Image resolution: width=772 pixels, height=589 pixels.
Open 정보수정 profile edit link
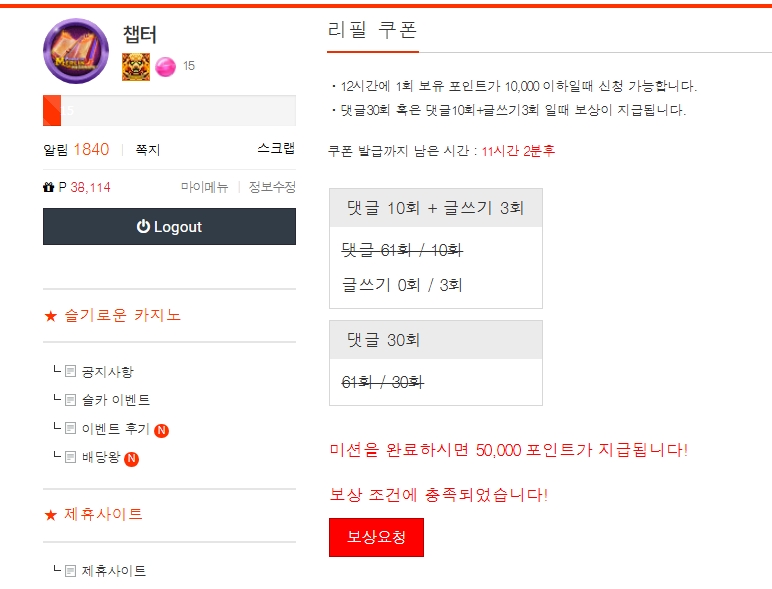(x=272, y=187)
